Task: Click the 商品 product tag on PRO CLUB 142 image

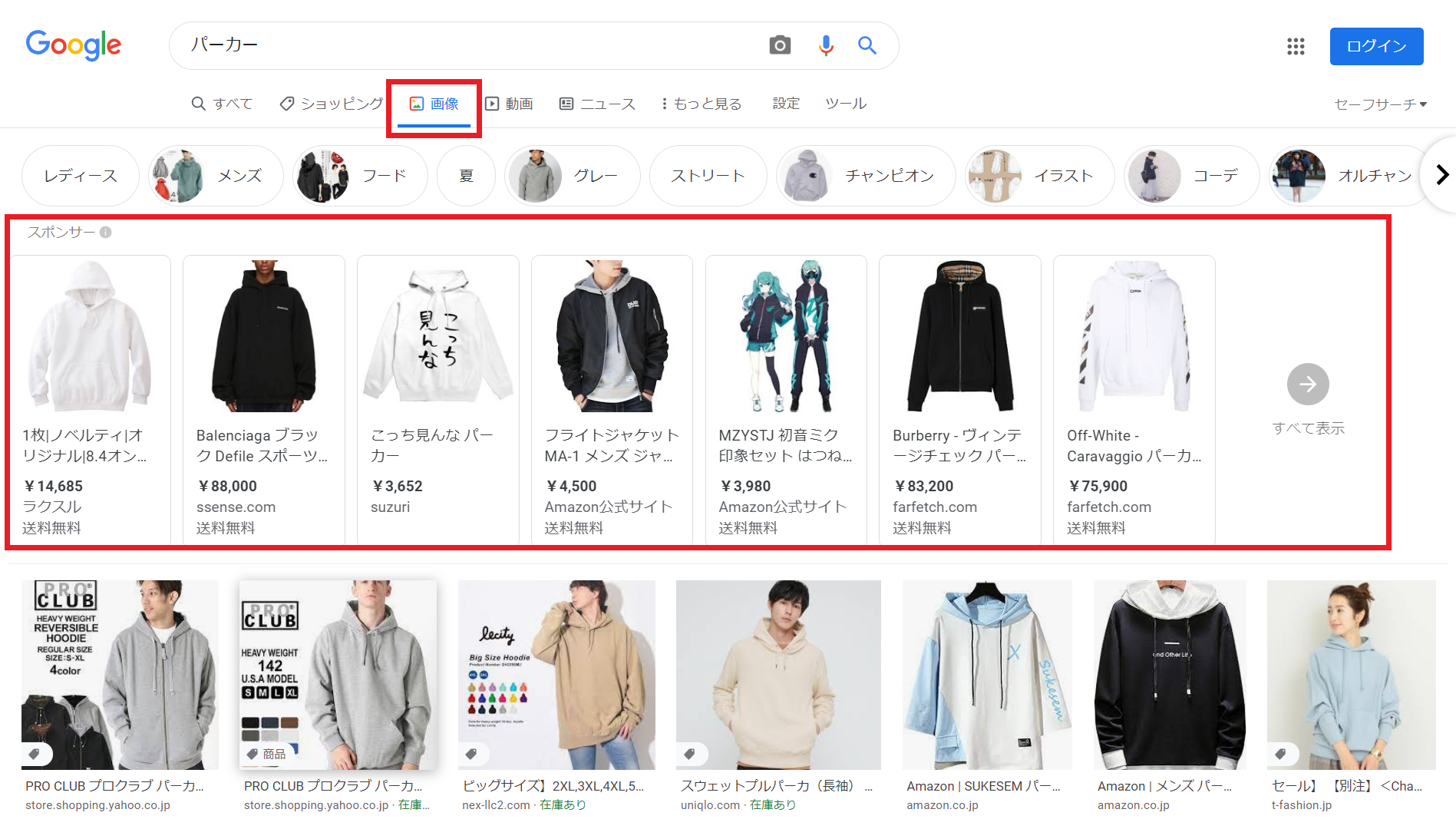Action: (266, 754)
